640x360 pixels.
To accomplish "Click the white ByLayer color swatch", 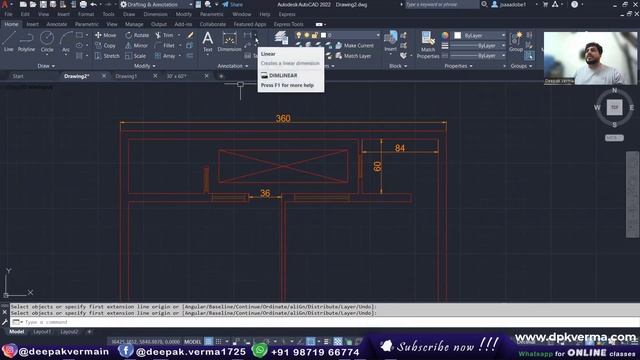I will click(x=458, y=36).
